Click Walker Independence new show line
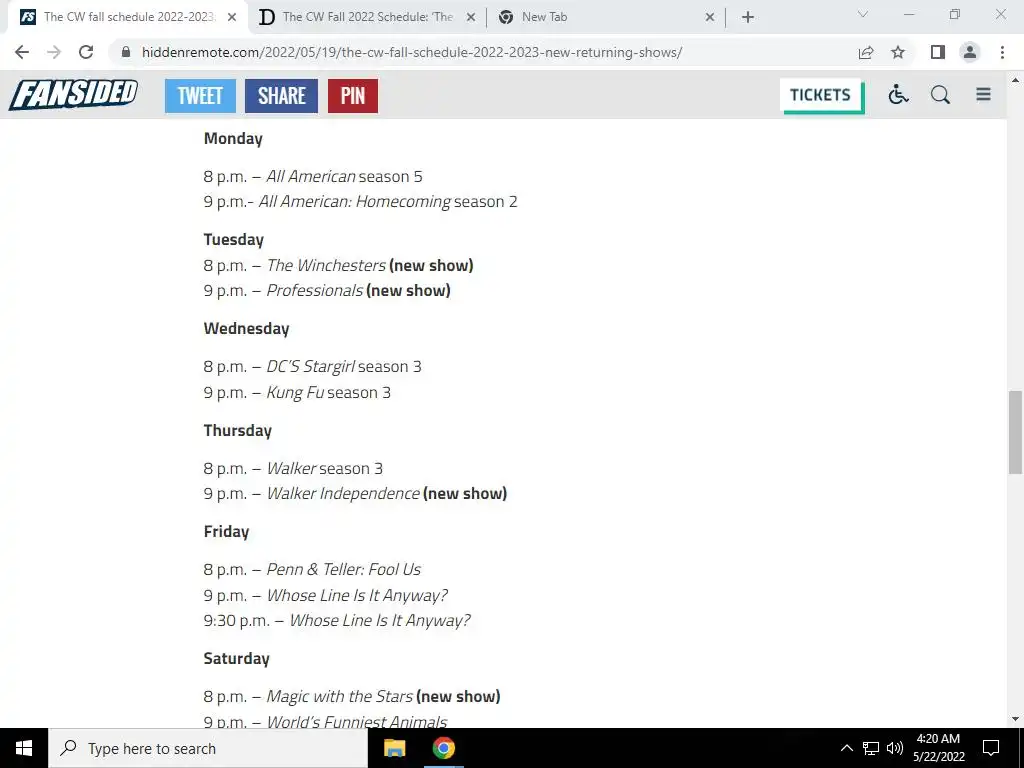Screen dimensions: 1024x768 coord(355,493)
